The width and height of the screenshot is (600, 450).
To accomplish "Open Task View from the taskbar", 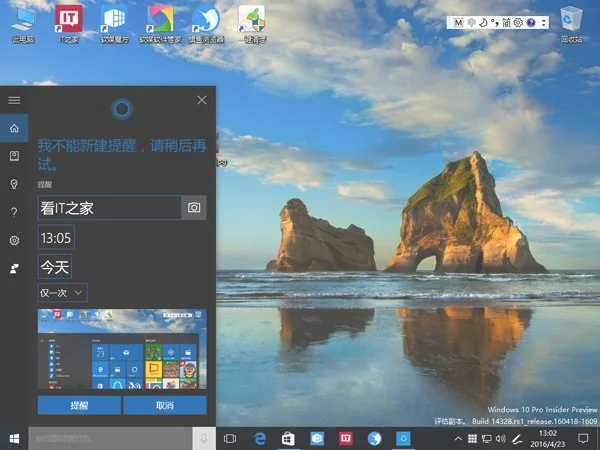I will pos(230,438).
